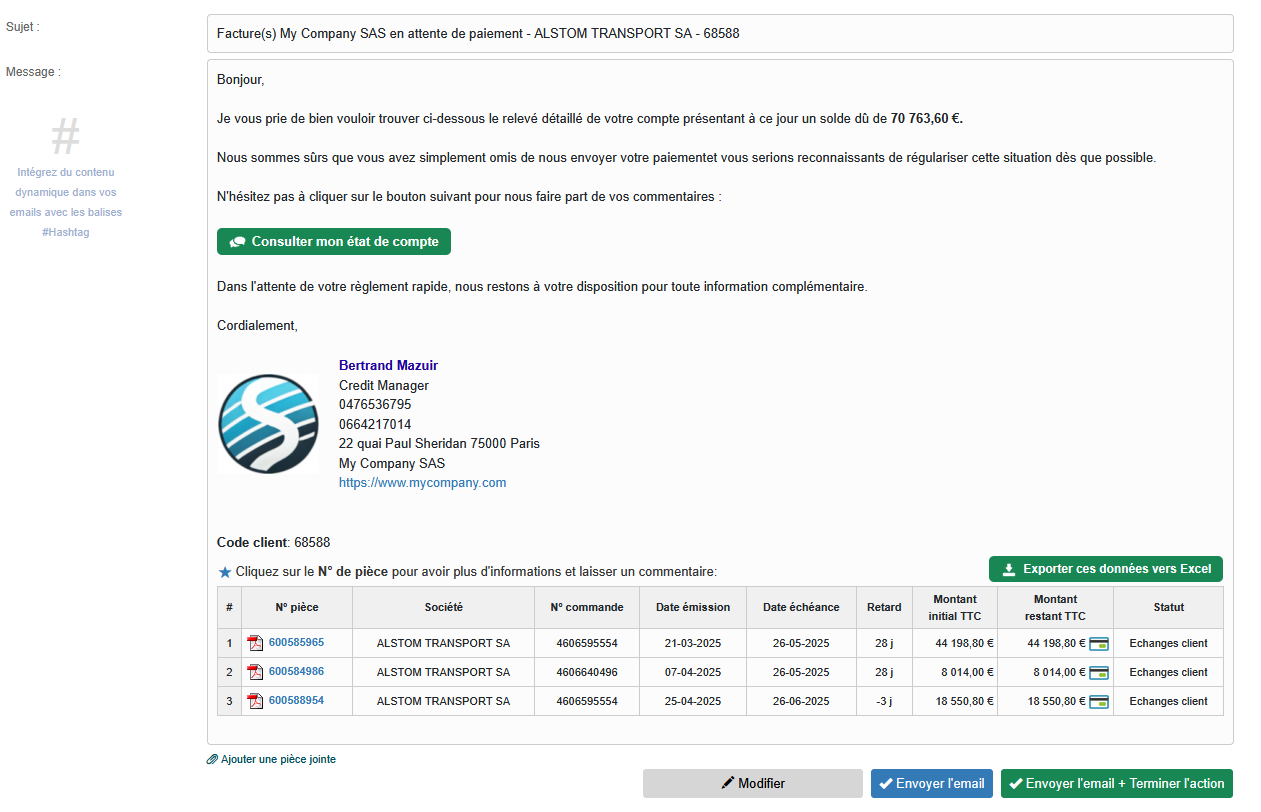Click the Sujet input field
The width and height of the screenshot is (1261, 812).
[720, 33]
